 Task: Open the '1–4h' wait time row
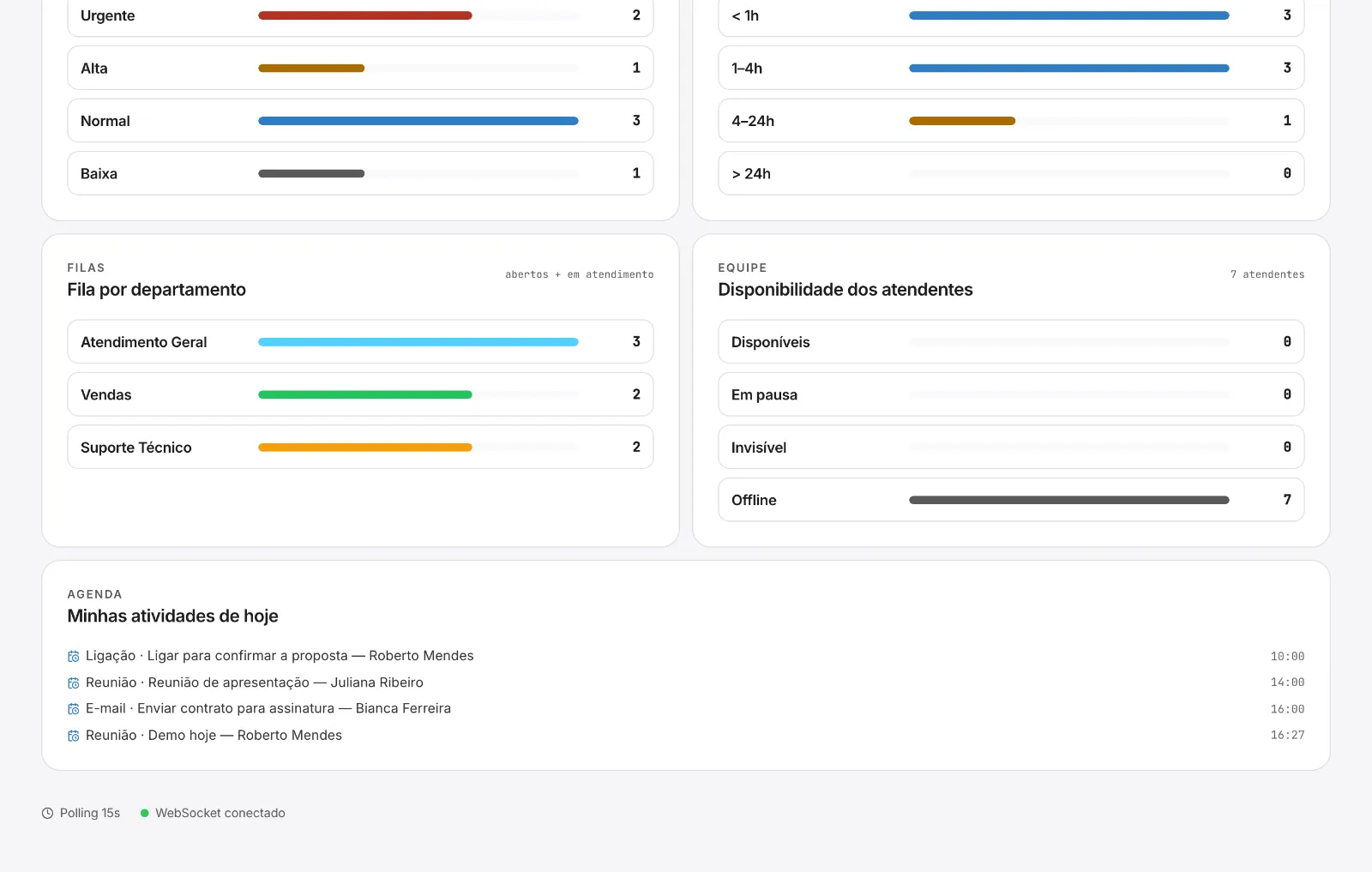(1011, 68)
